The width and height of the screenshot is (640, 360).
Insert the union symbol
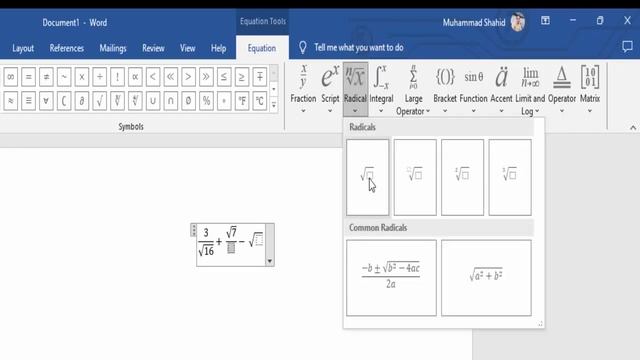153,101
